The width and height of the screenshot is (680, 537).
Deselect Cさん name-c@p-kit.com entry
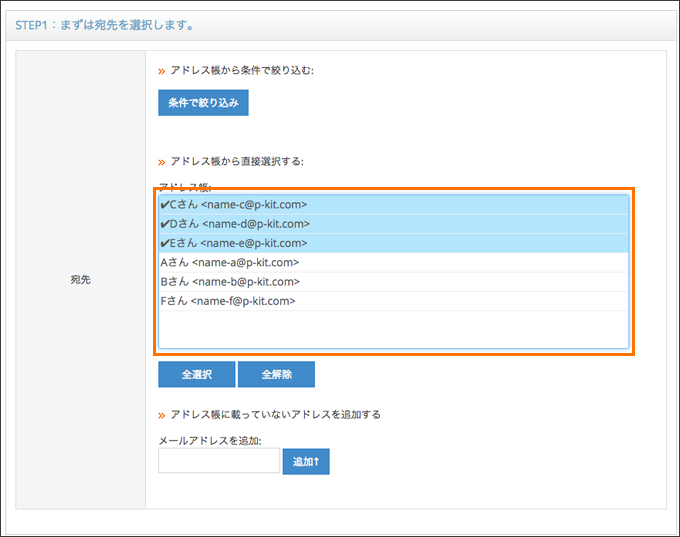(394, 205)
